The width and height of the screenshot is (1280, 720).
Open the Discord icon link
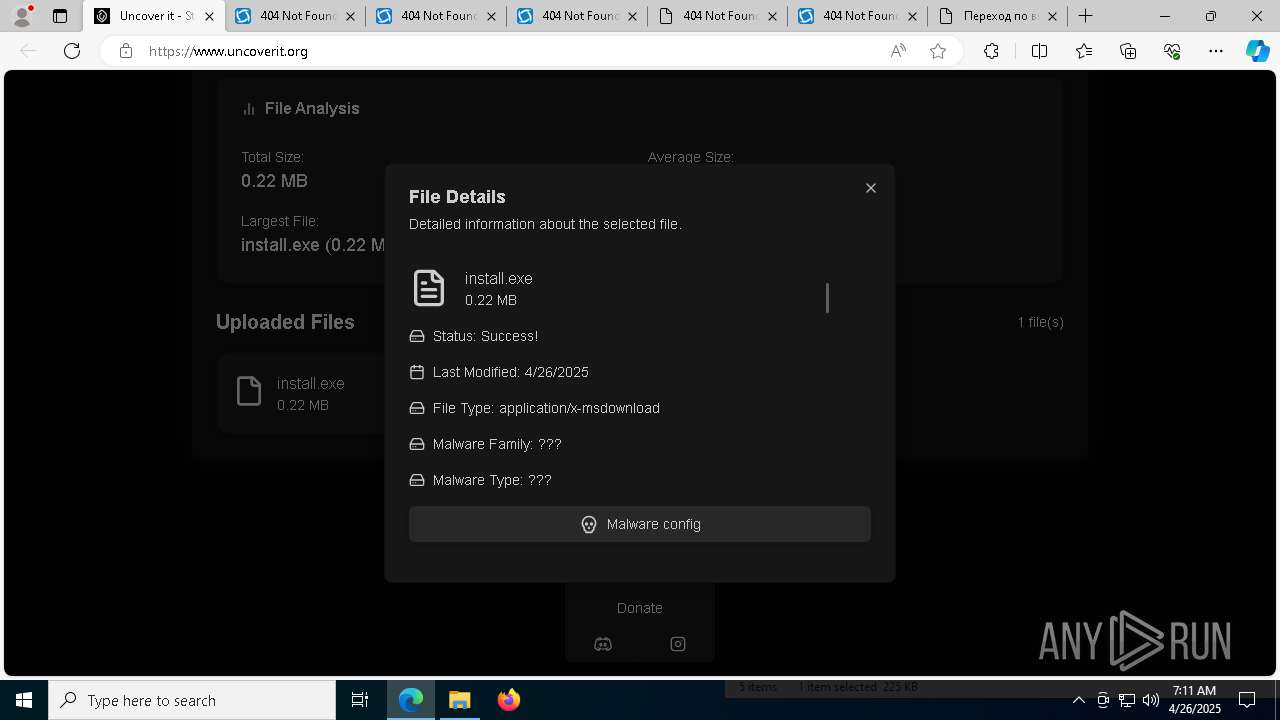point(603,644)
